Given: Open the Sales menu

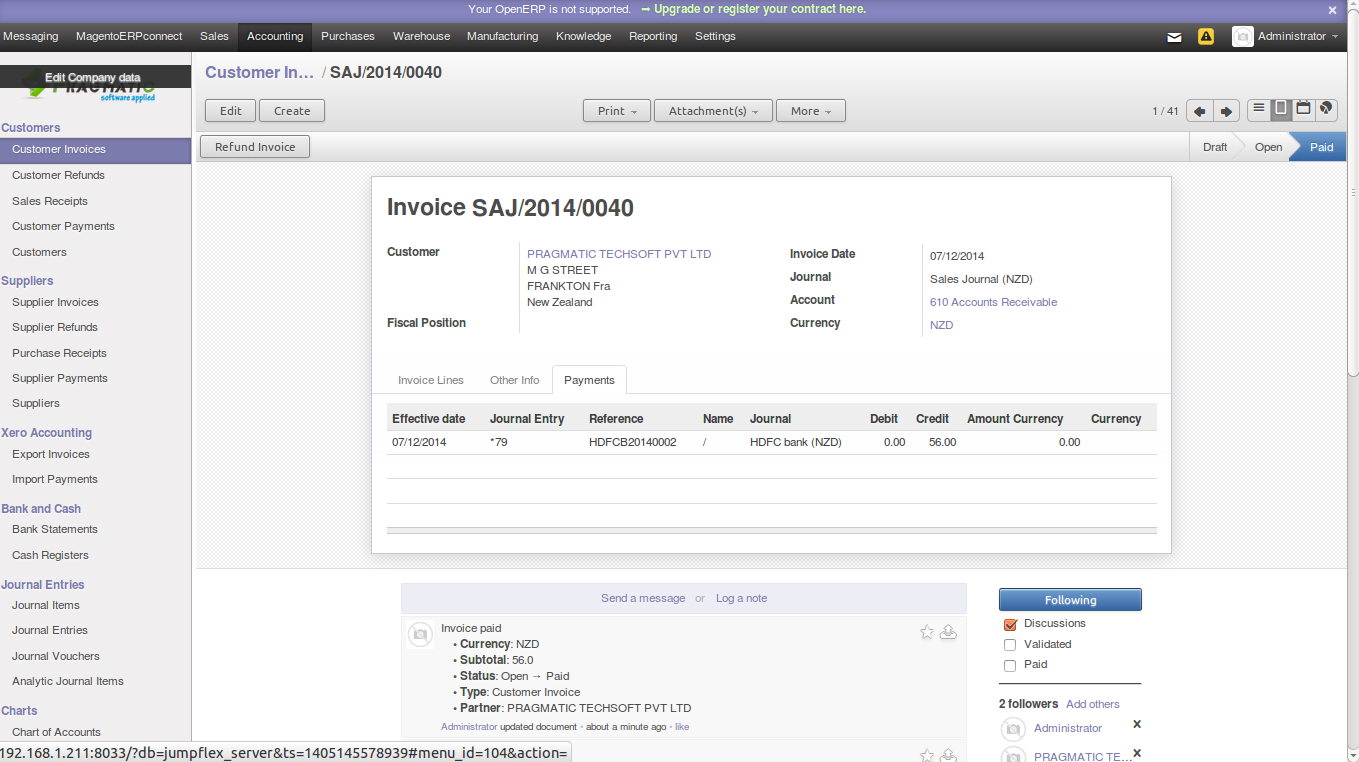Looking at the screenshot, I should tap(214, 36).
